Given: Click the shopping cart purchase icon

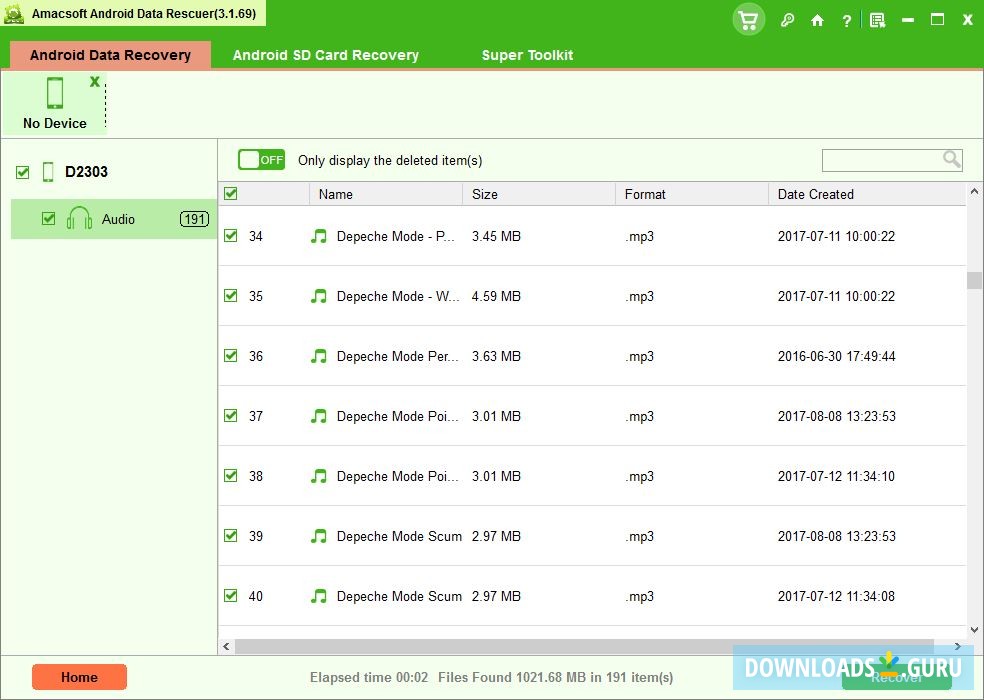Looking at the screenshot, I should 748,20.
